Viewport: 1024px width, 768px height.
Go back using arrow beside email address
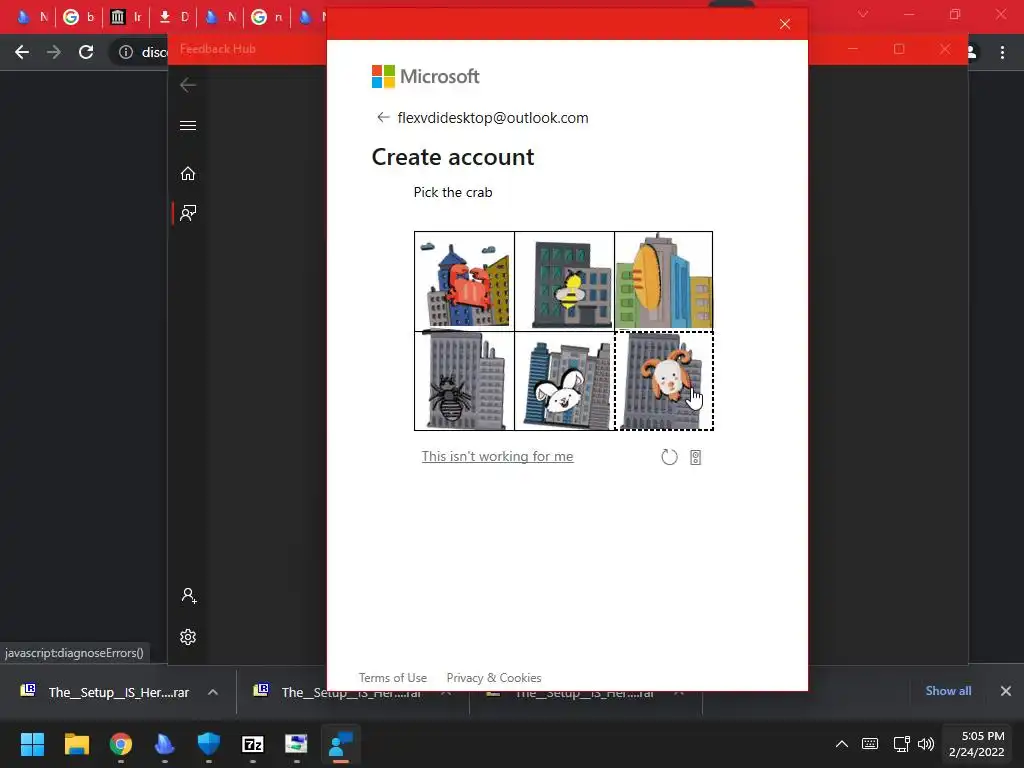pyautogui.click(x=383, y=118)
